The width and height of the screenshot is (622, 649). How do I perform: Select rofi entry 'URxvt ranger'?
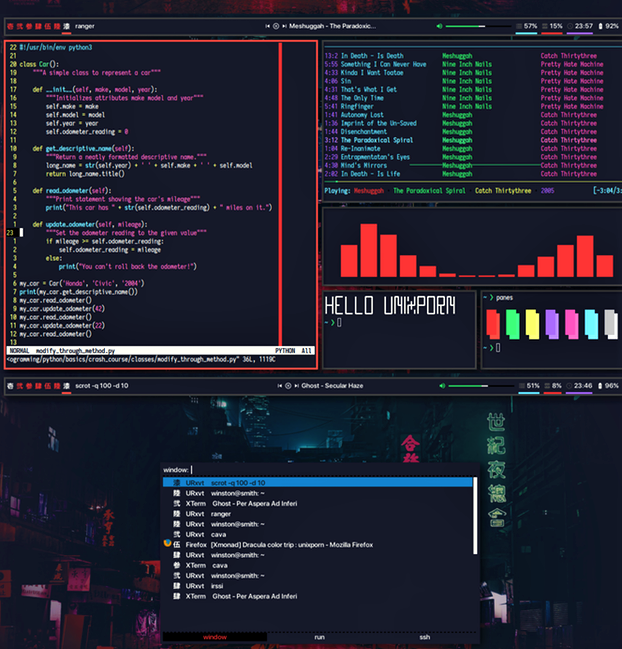point(317,514)
